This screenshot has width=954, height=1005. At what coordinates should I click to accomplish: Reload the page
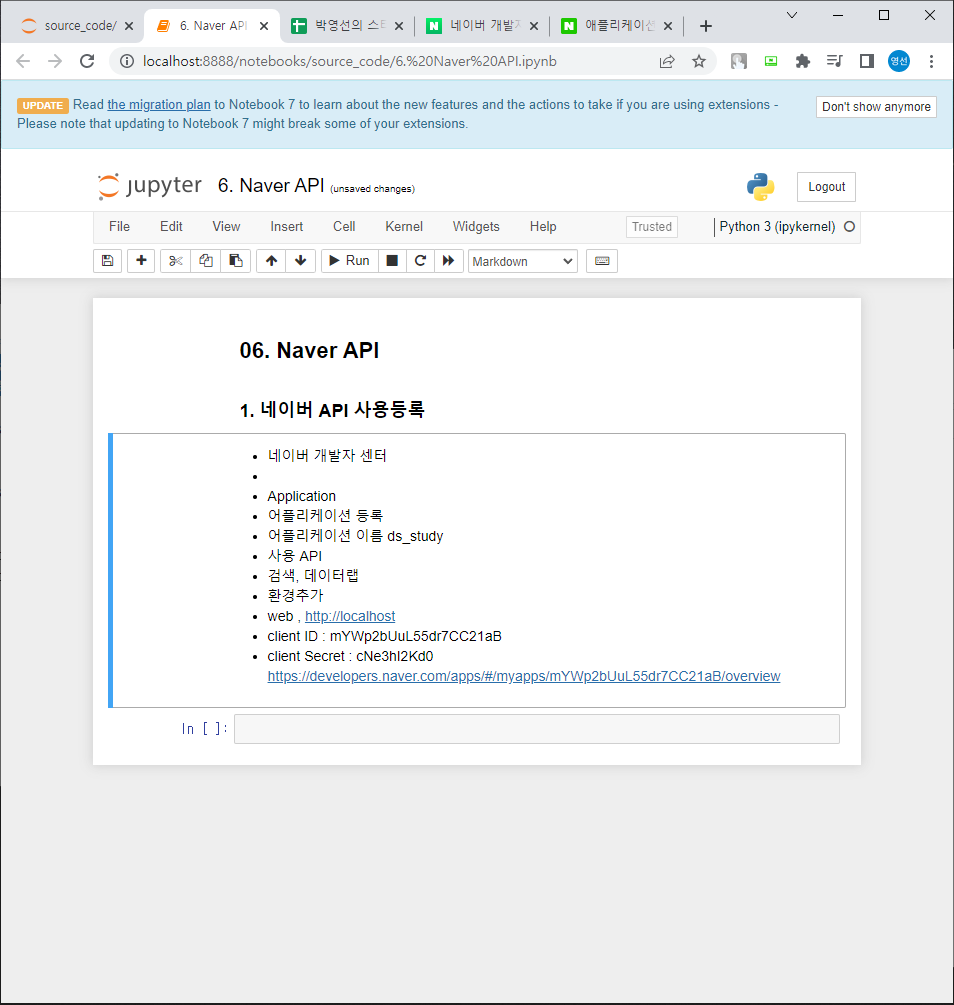87,62
